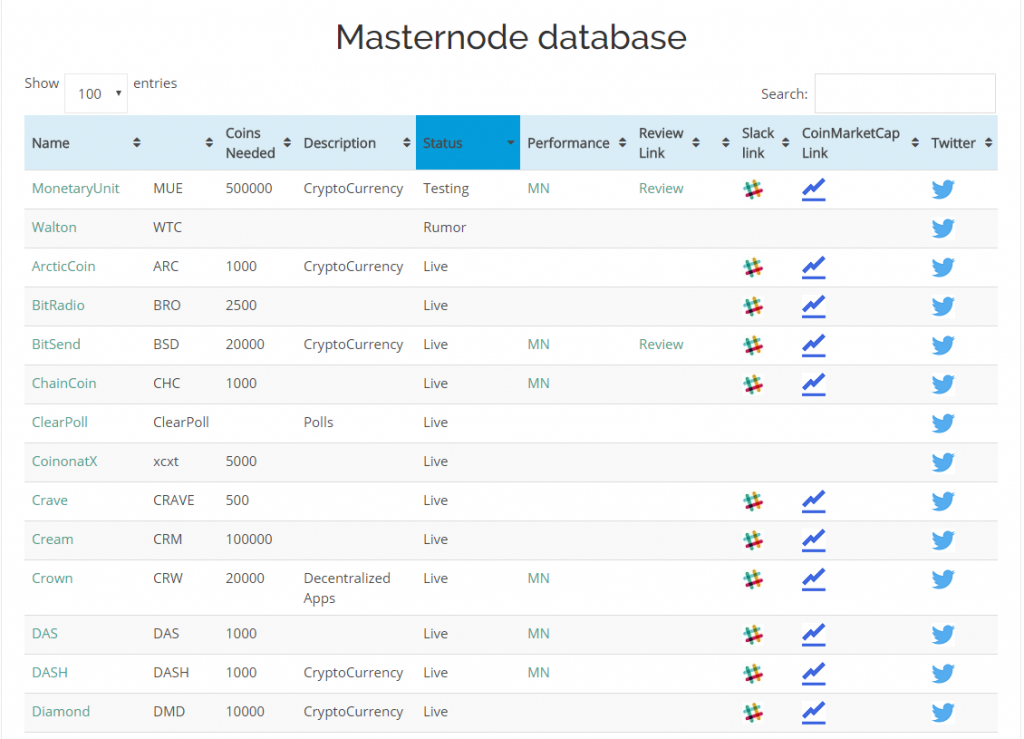The image size is (1024, 739).
Task: Open the Walton coin link
Action: (x=54, y=227)
